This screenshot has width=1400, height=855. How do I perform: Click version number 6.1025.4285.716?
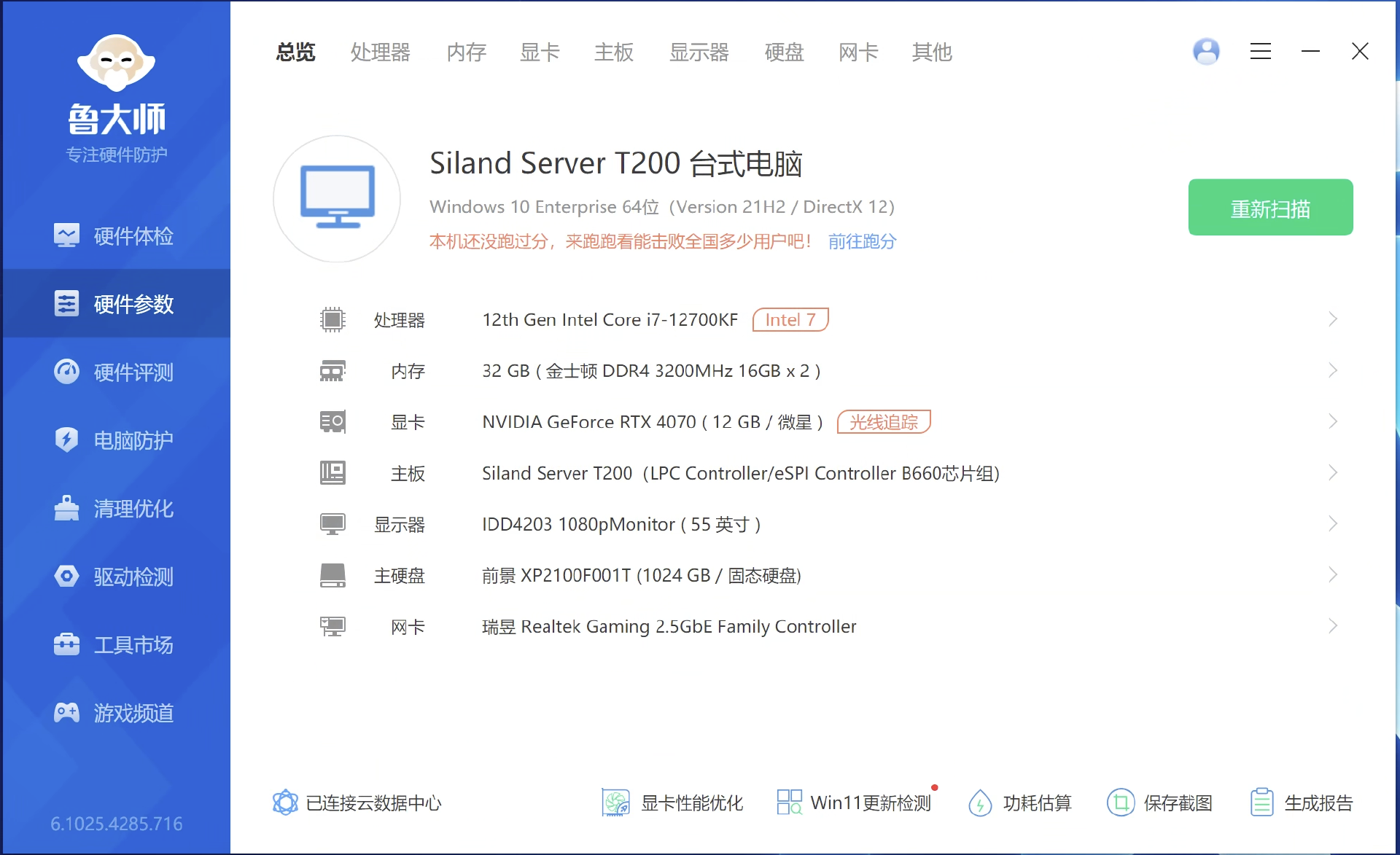(x=117, y=824)
